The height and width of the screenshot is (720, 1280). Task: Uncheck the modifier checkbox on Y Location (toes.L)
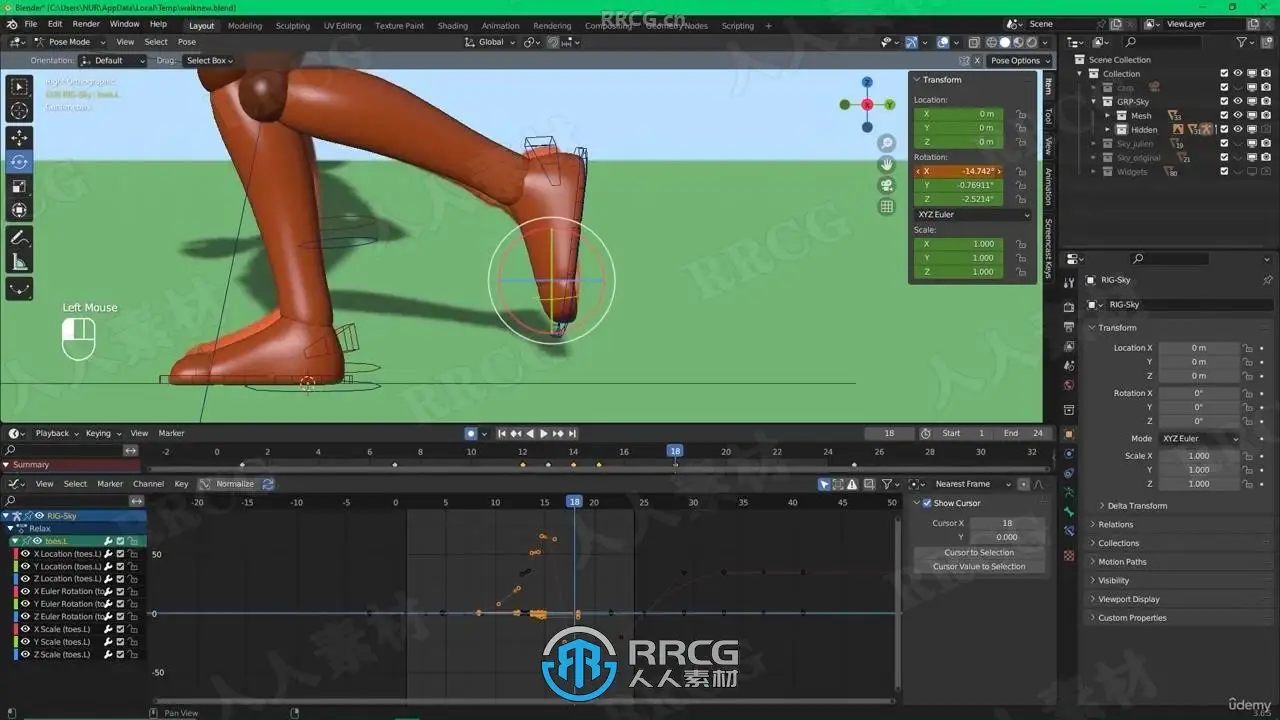tap(120, 566)
